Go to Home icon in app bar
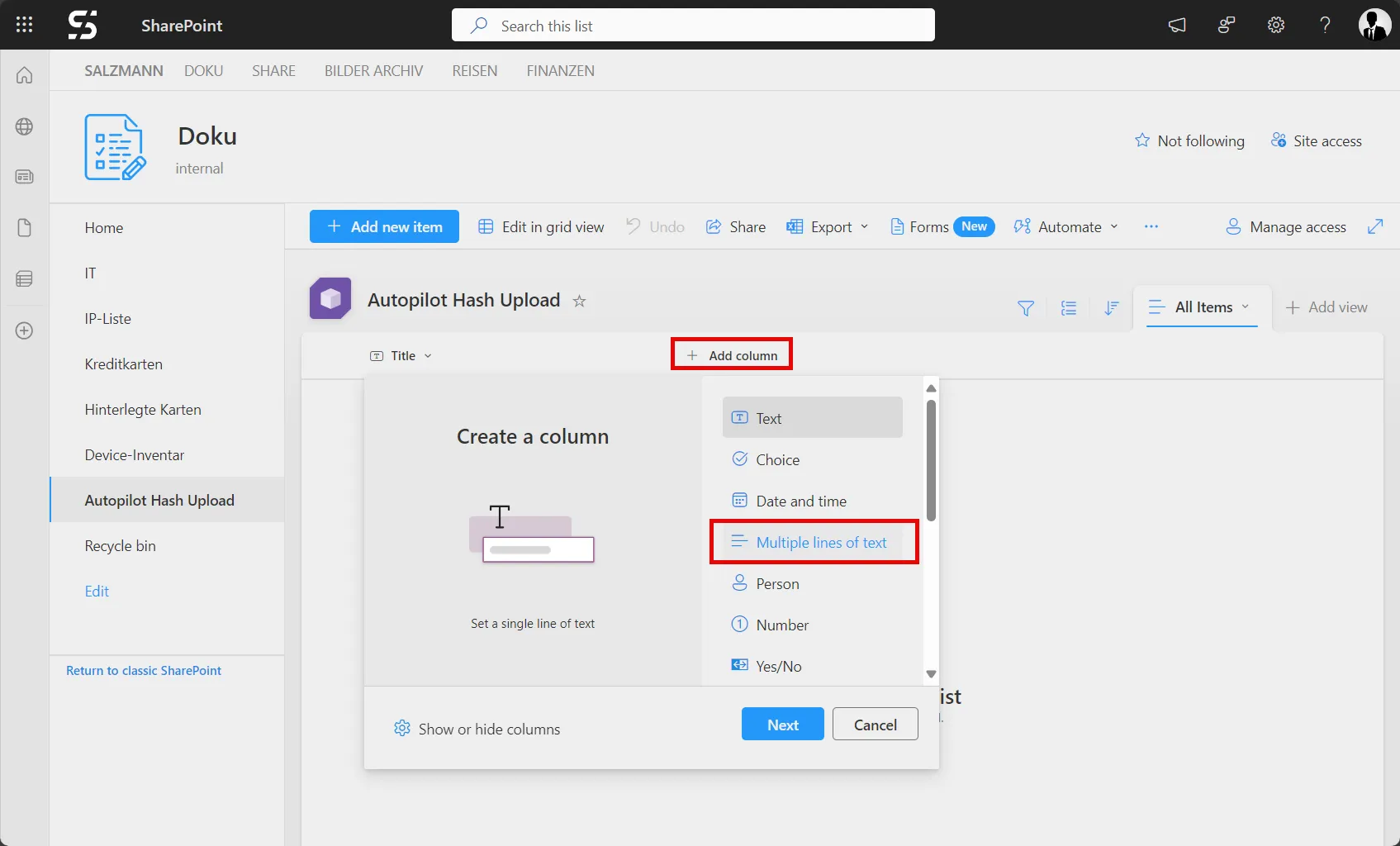 25,75
